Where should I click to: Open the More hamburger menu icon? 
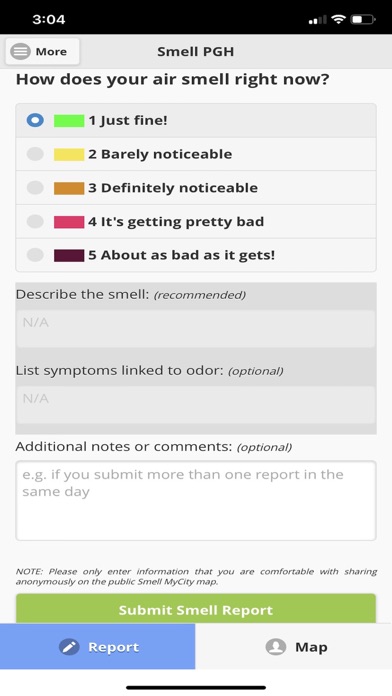[x=20, y=51]
